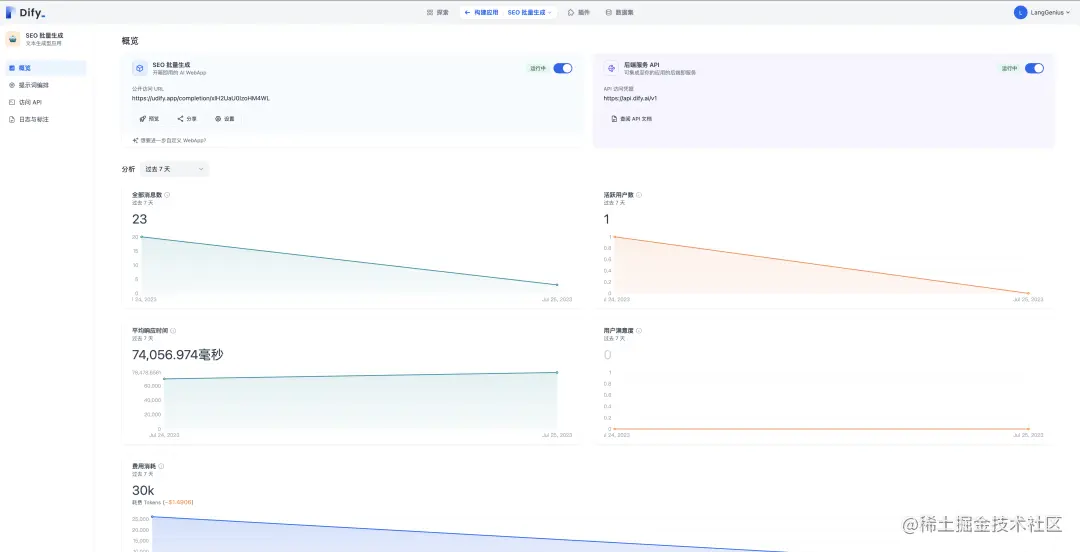Screen dimensions: 1080x552
Task: Click the Dify logo in the header
Action: click(25, 12)
